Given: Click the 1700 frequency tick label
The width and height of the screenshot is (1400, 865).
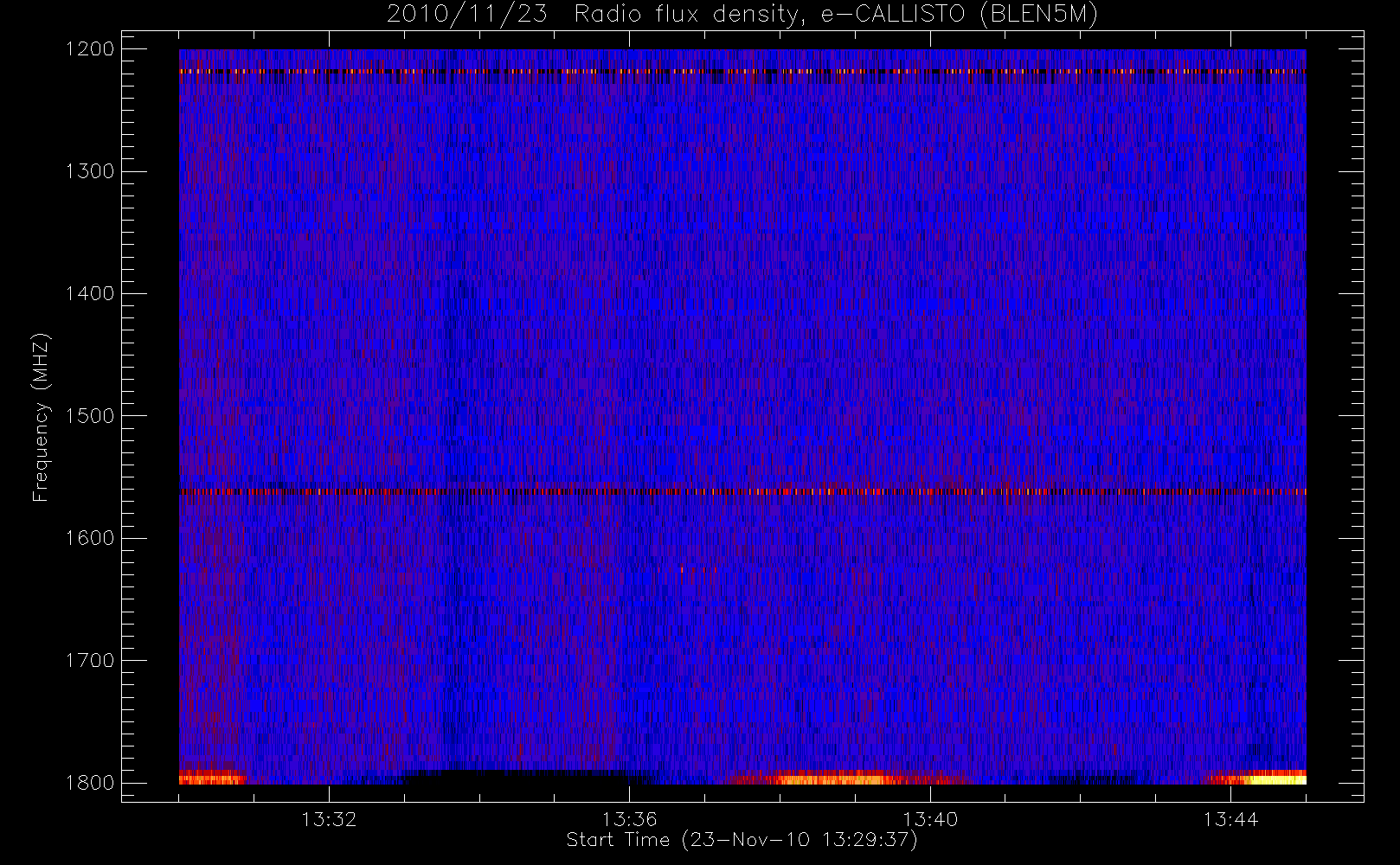Looking at the screenshot, I should 90,661.
